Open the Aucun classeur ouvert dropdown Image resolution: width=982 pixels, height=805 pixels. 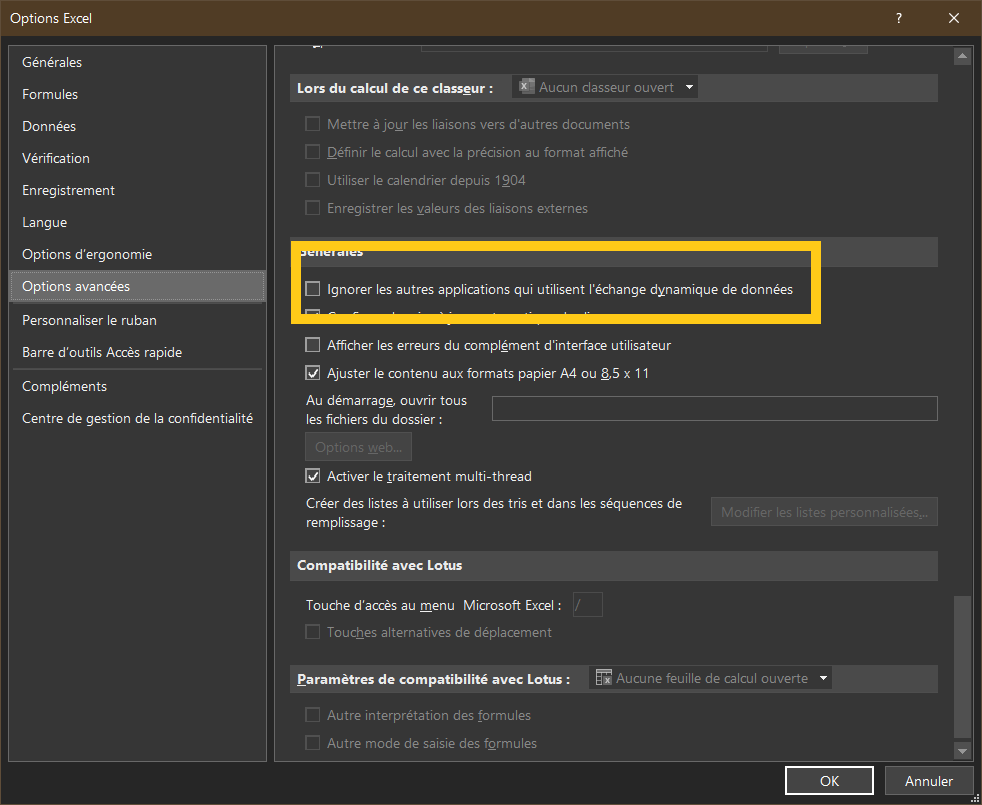coord(605,87)
